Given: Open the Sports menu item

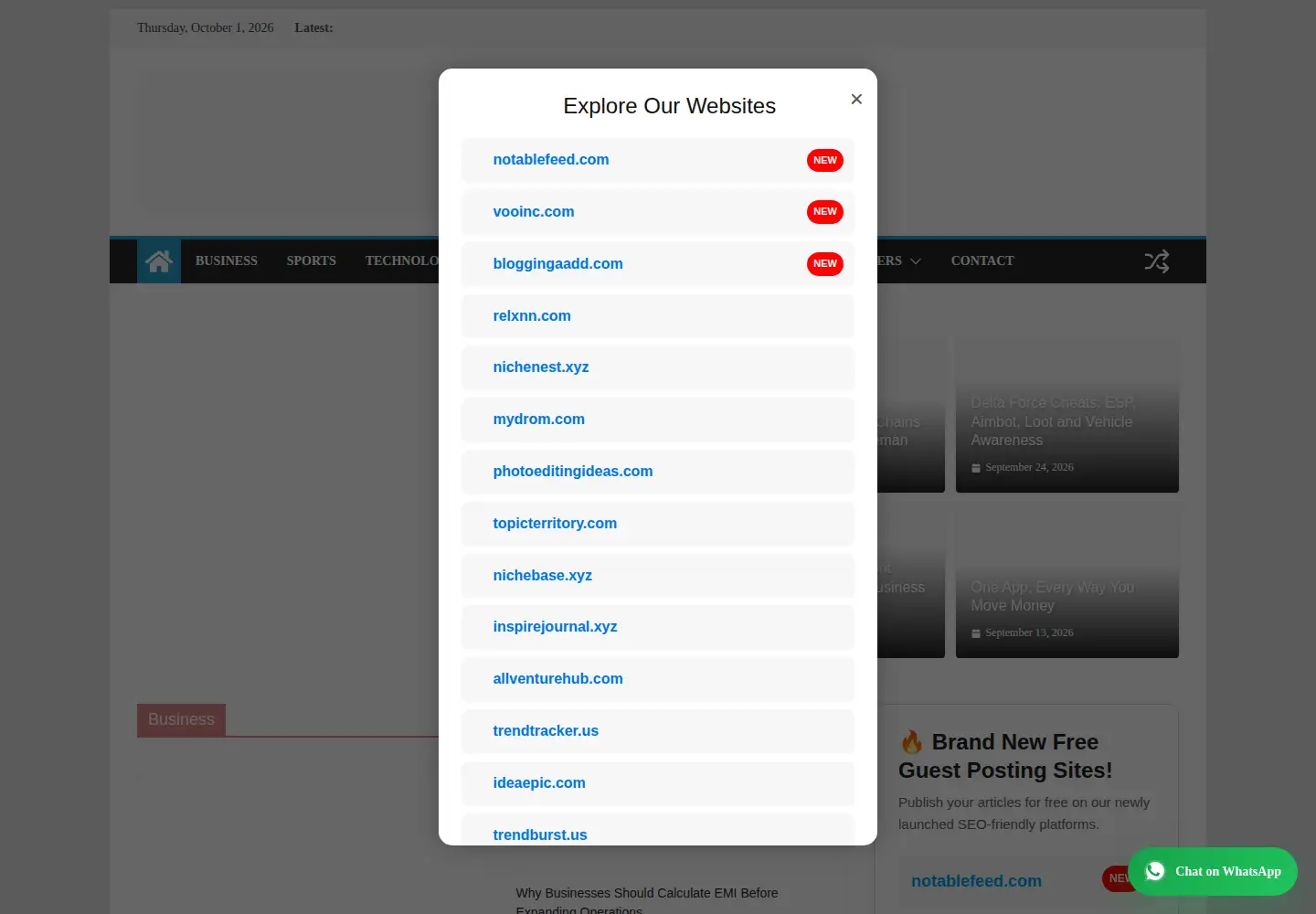Looking at the screenshot, I should (312, 261).
